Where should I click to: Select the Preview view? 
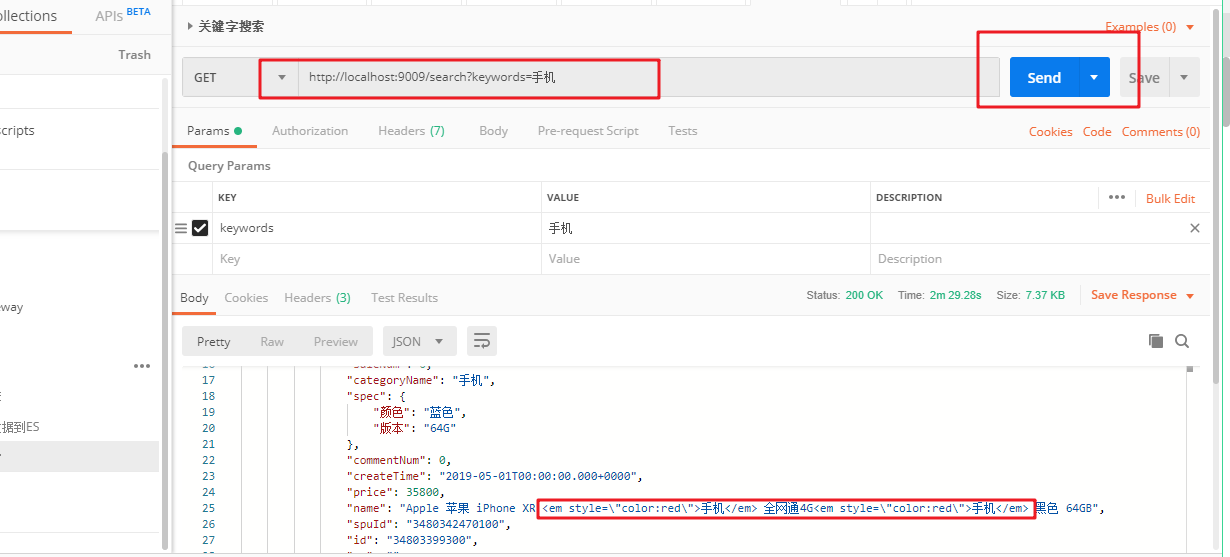point(335,341)
